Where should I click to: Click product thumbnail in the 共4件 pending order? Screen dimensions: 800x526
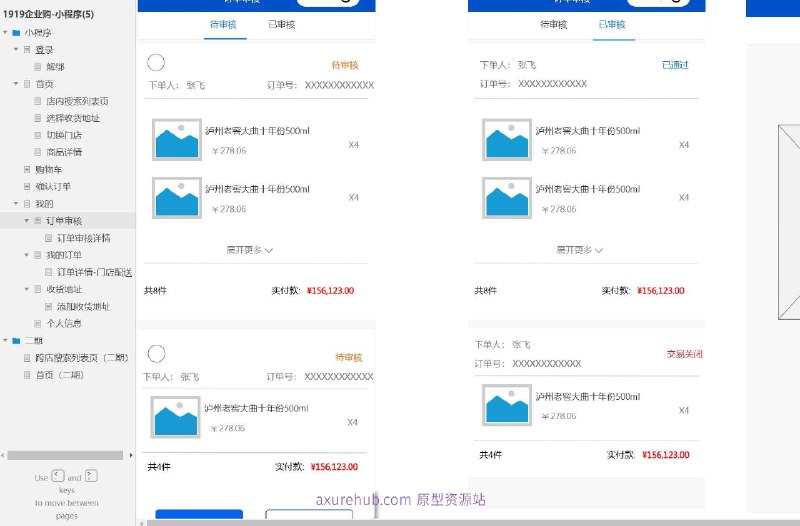point(176,417)
